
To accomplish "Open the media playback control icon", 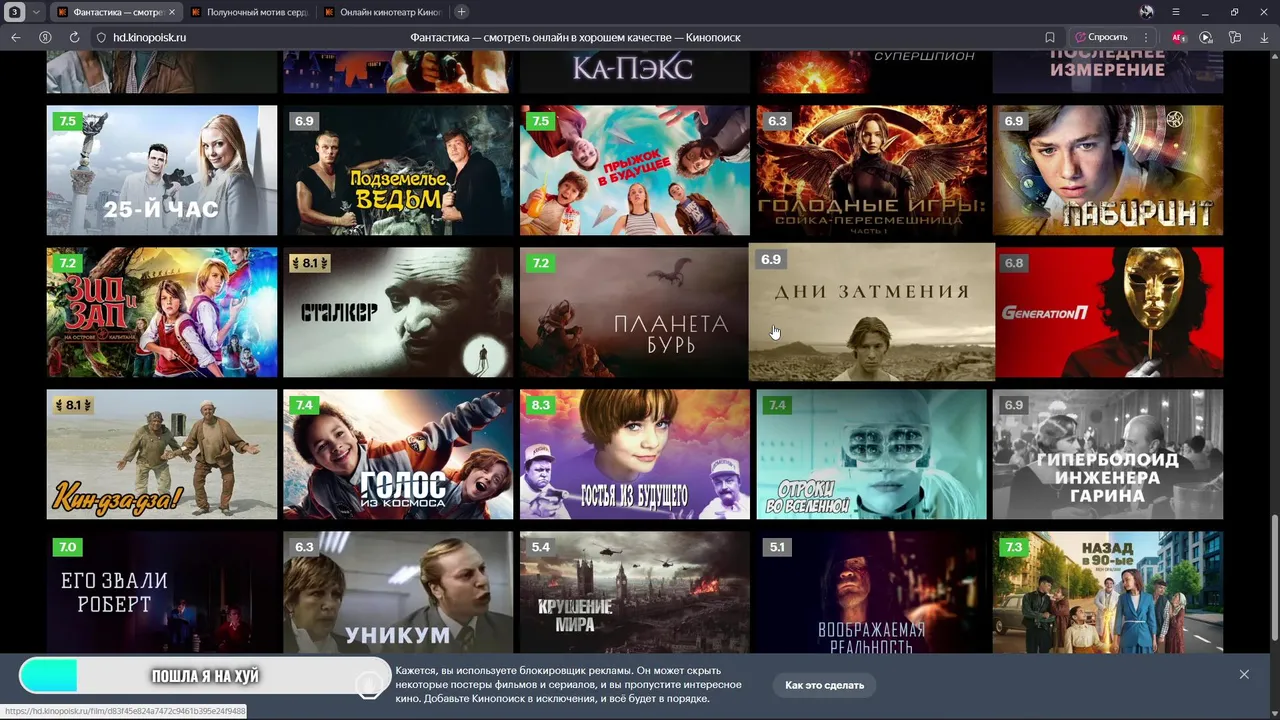I will pyautogui.click(x=1206, y=37).
